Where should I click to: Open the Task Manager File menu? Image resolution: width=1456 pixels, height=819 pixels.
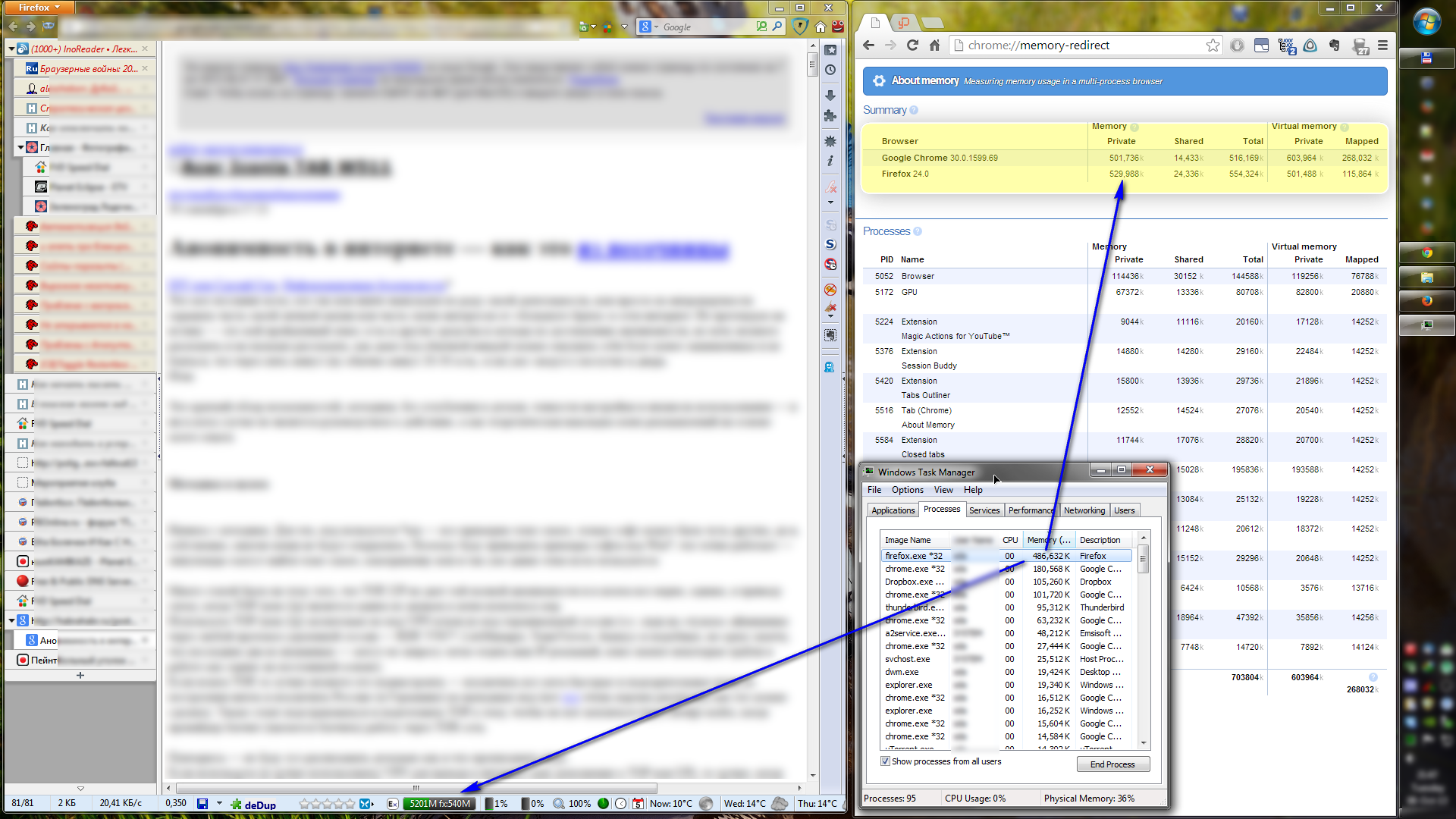tap(874, 490)
